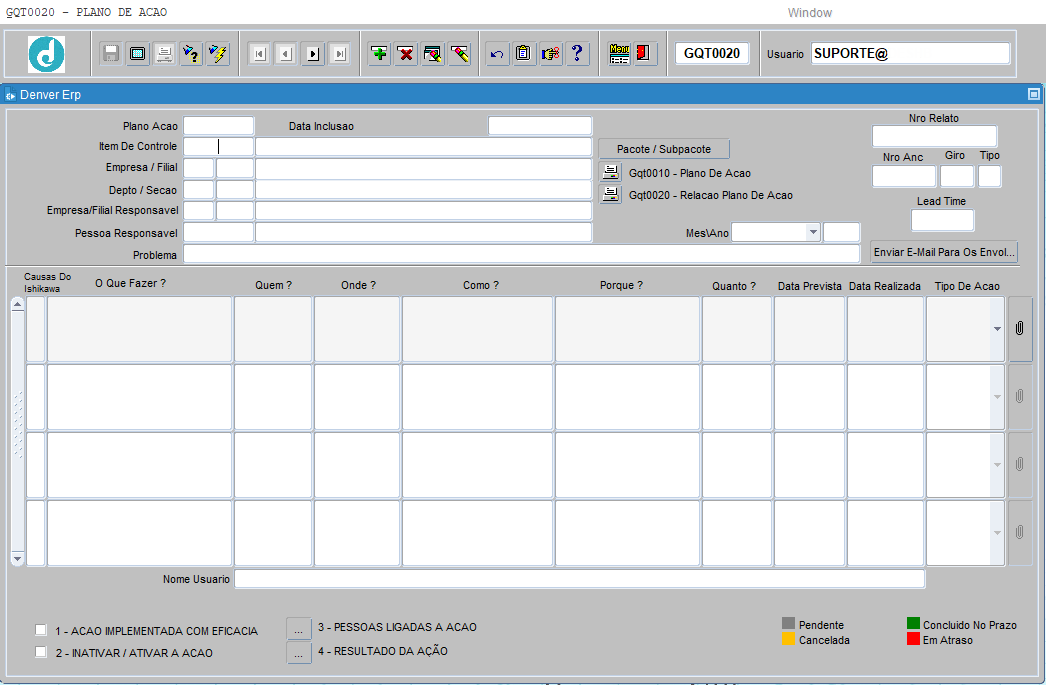
Task: Click first row 'O Que Fazer ?' cell
Action: click(x=139, y=329)
